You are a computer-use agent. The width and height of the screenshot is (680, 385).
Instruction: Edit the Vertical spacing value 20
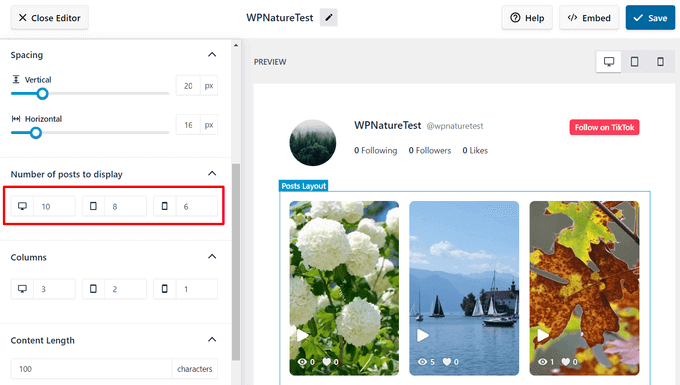click(188, 86)
